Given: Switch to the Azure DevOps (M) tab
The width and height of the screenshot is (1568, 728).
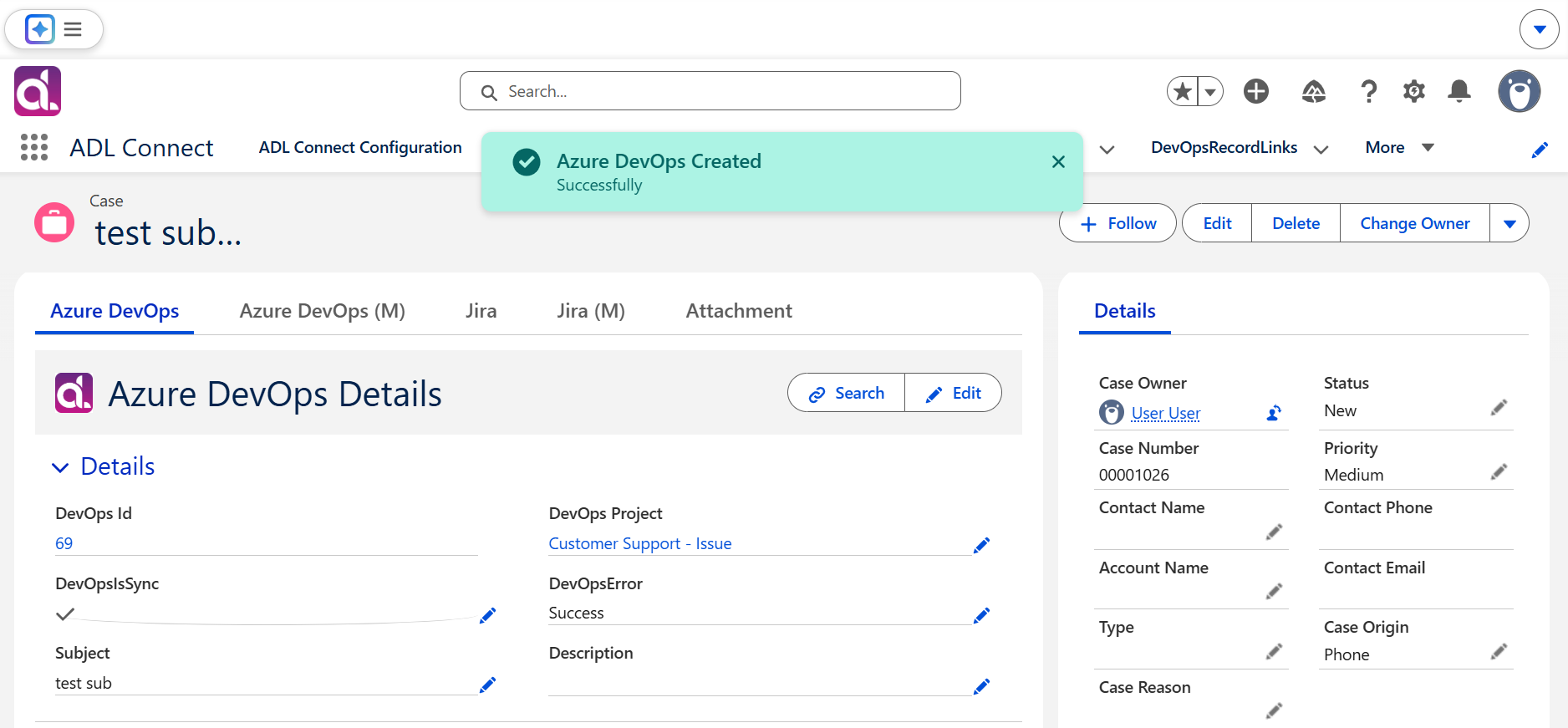Looking at the screenshot, I should tap(323, 311).
